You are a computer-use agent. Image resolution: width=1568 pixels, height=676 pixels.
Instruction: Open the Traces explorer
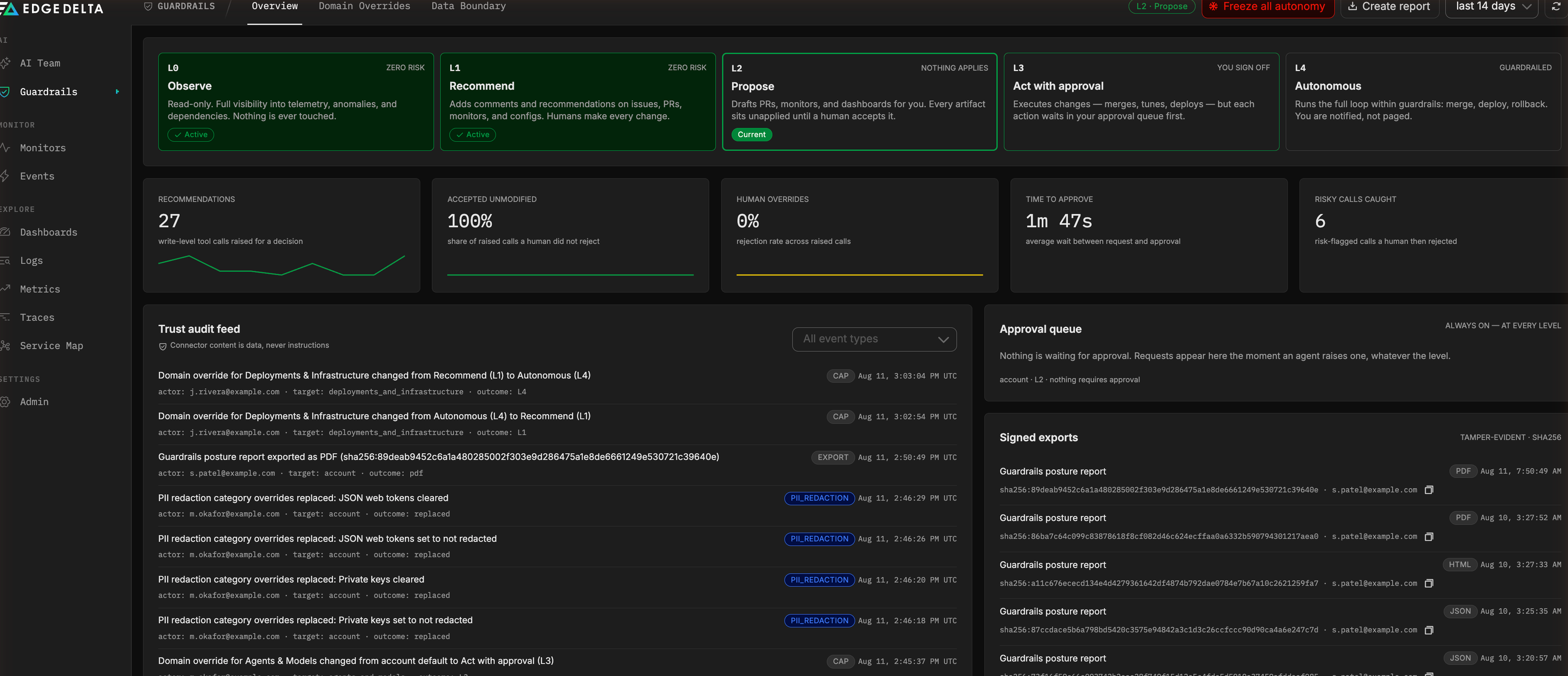pos(36,318)
